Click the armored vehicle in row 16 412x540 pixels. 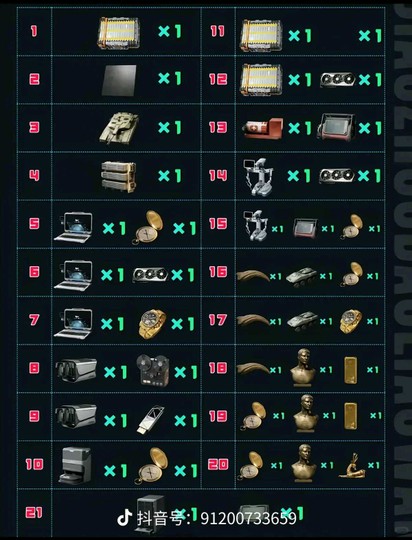[x=301, y=278]
